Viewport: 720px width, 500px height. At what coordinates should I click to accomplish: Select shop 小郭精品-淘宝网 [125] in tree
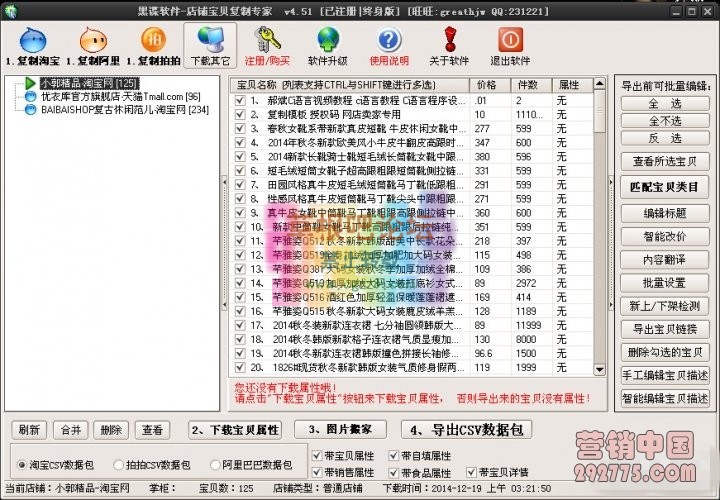click(89, 84)
